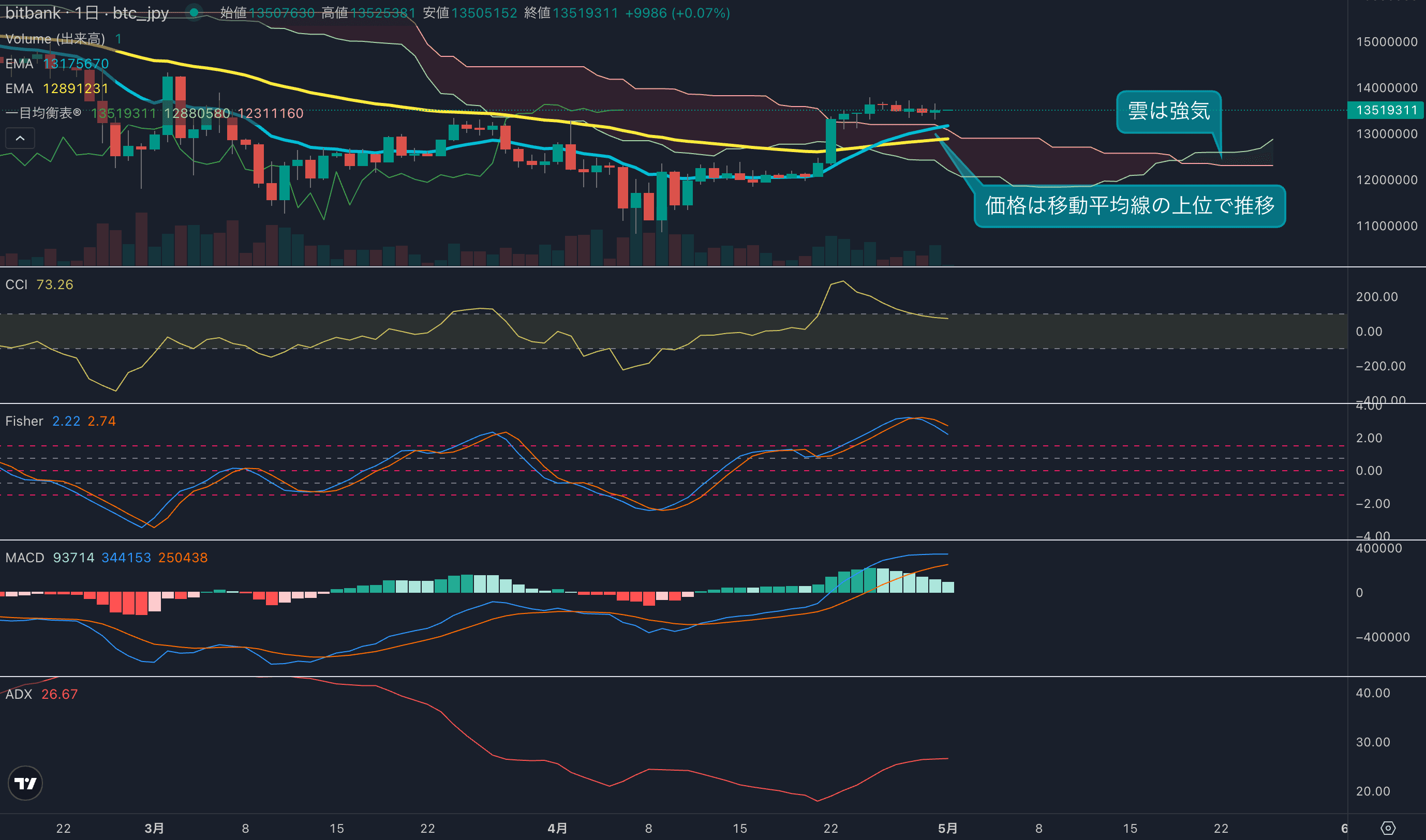Image resolution: width=1426 pixels, height=840 pixels.
Task: Select the yellow EMA 12891231 legend
Action: click(x=56, y=89)
